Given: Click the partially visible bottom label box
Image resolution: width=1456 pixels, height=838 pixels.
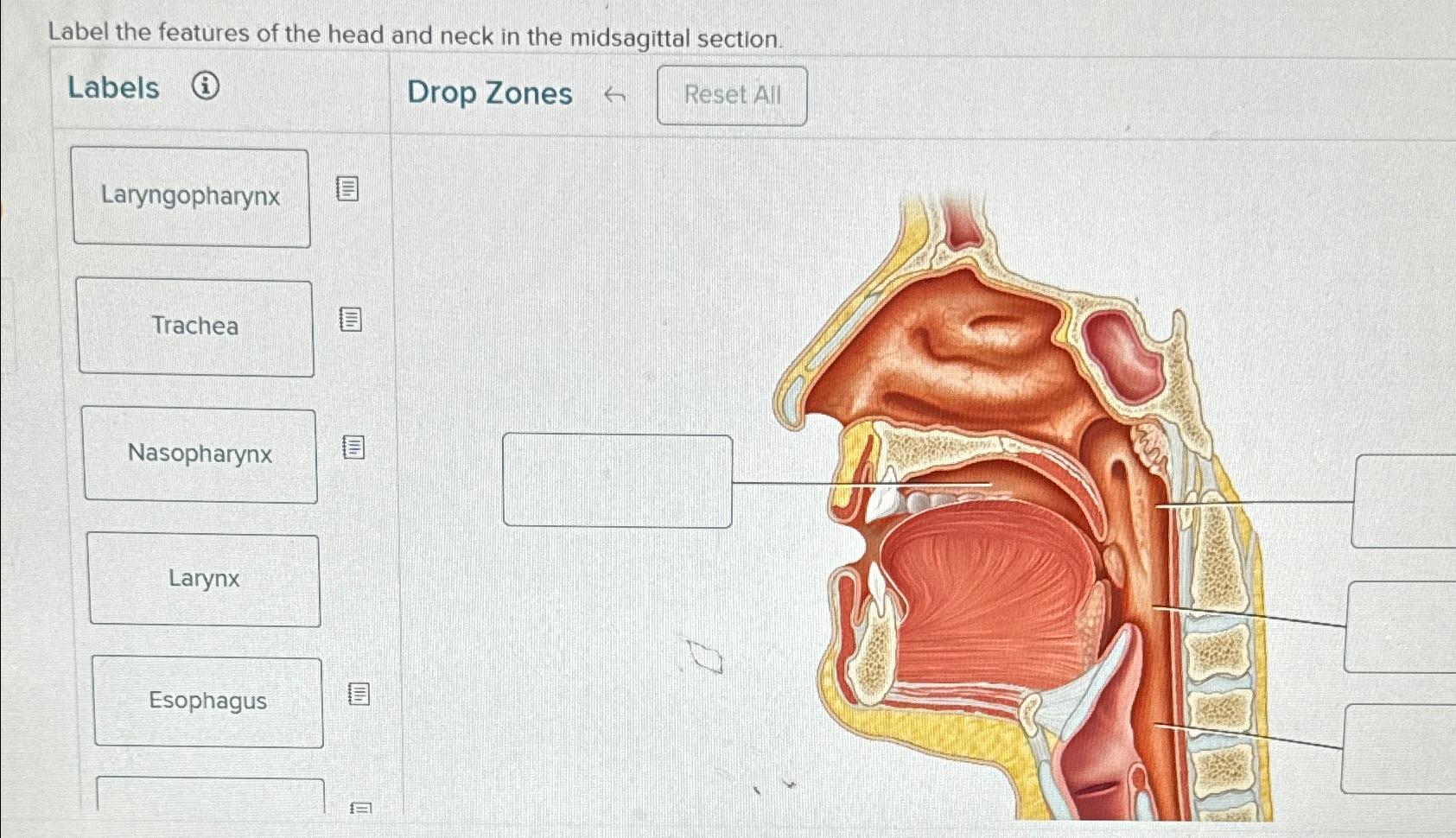Looking at the screenshot, I should (x=211, y=795).
